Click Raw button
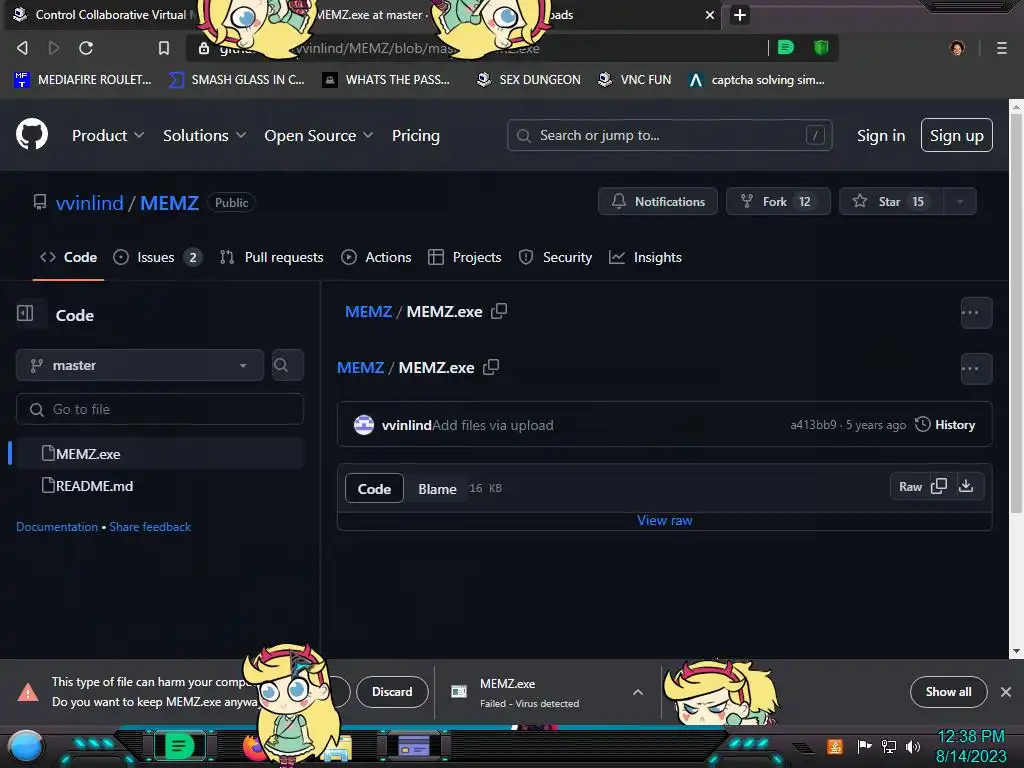The height and width of the screenshot is (768, 1024). coord(910,487)
